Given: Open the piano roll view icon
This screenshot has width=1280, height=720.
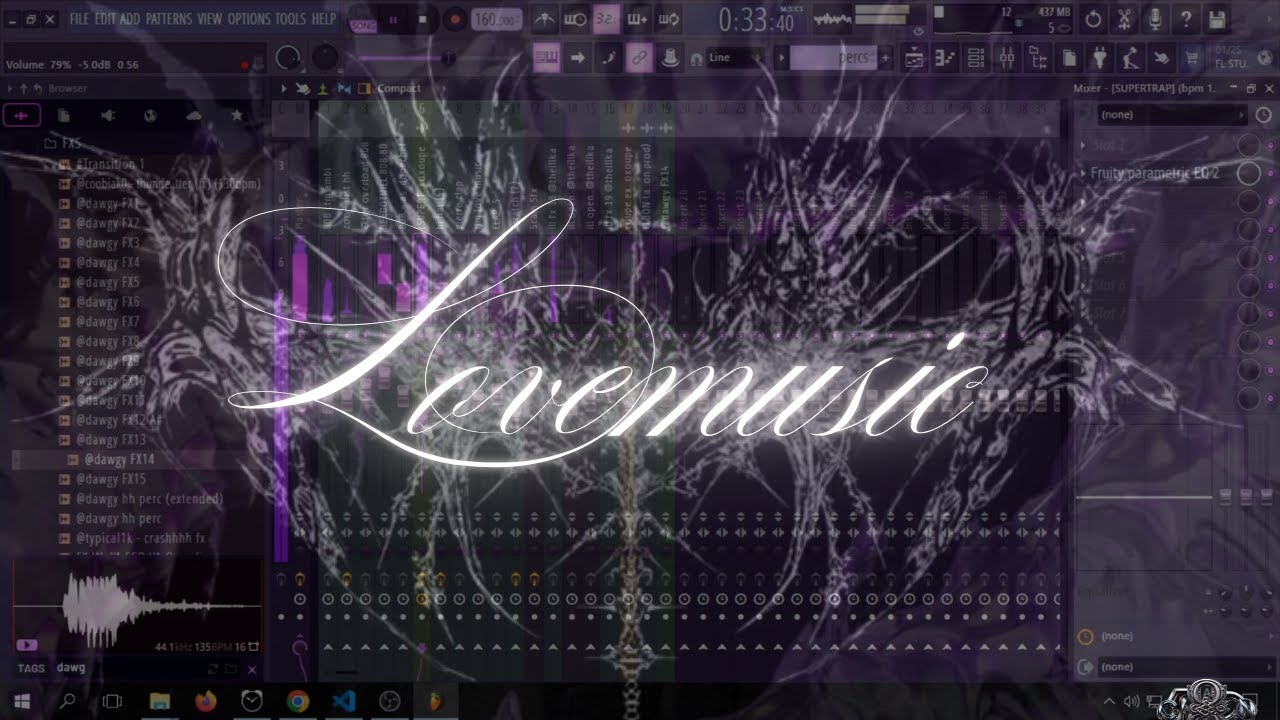Looking at the screenshot, I should click(x=945, y=58).
